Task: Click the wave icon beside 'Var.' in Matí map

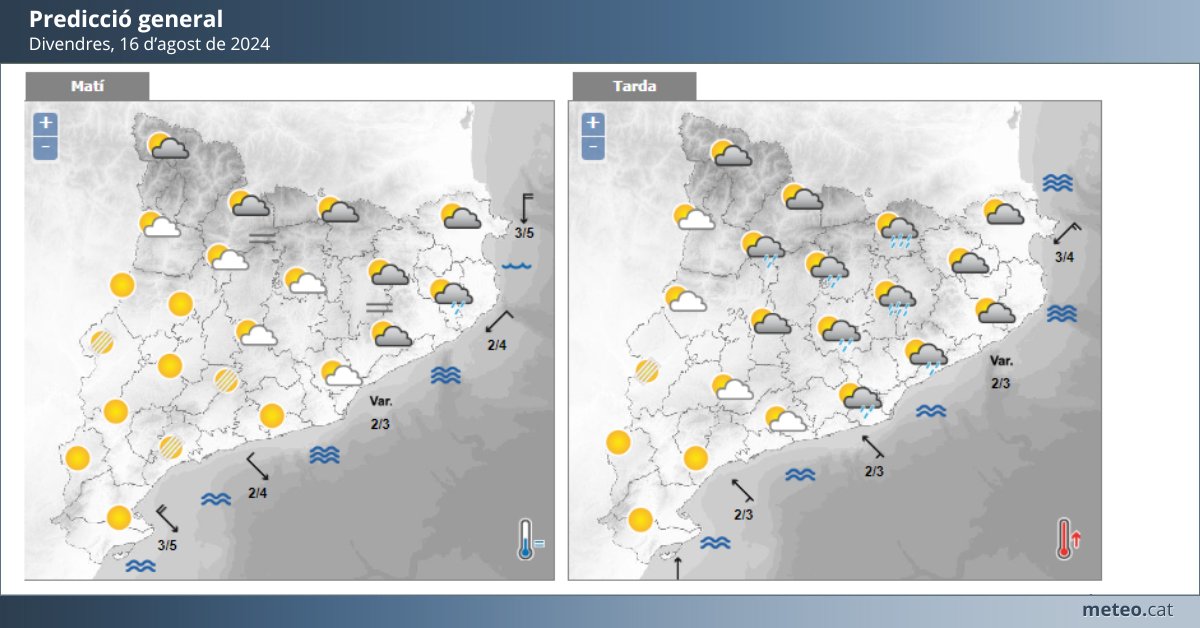Action: 446,375
